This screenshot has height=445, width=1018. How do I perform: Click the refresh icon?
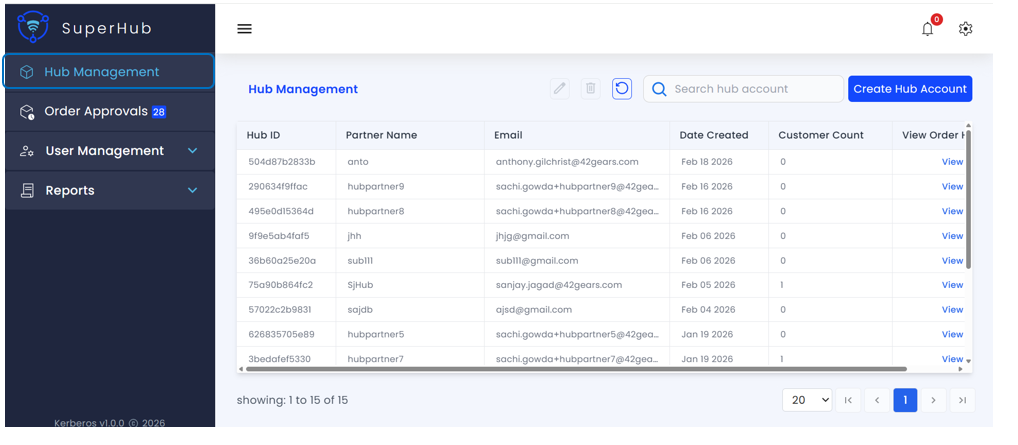click(622, 89)
